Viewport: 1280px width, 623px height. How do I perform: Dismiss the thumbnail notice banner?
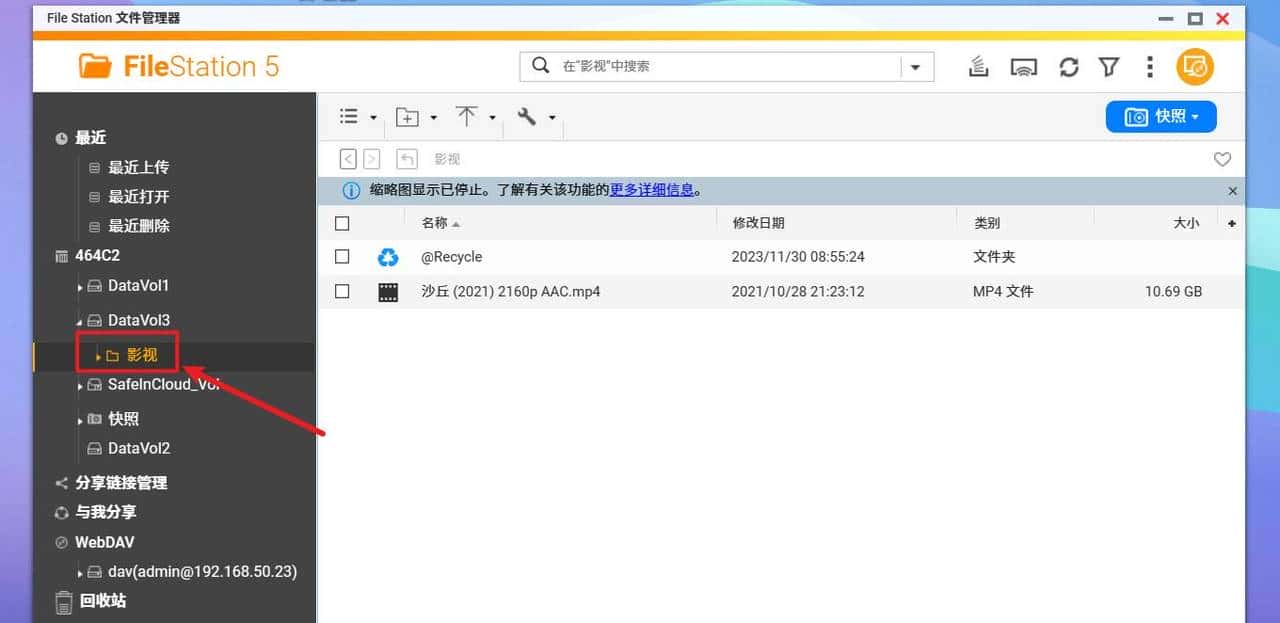pos(1232,191)
